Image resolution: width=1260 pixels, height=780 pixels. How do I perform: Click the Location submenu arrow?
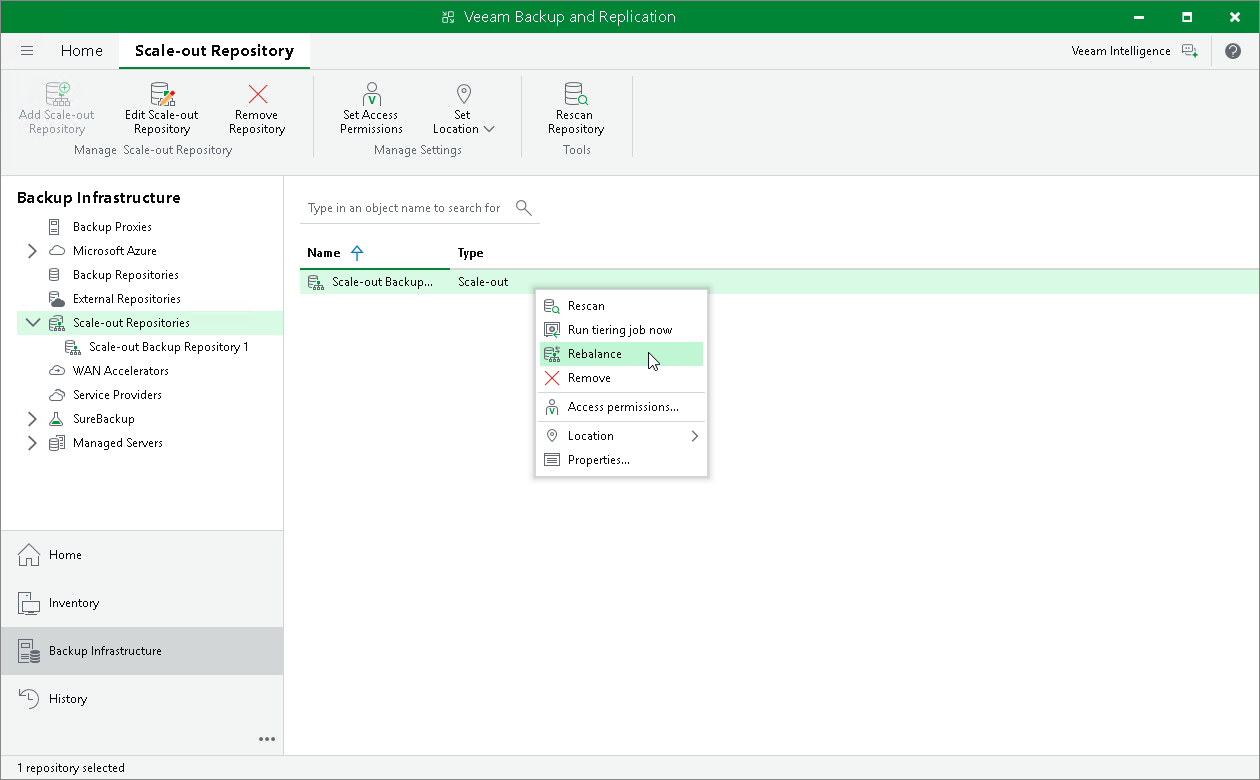695,436
